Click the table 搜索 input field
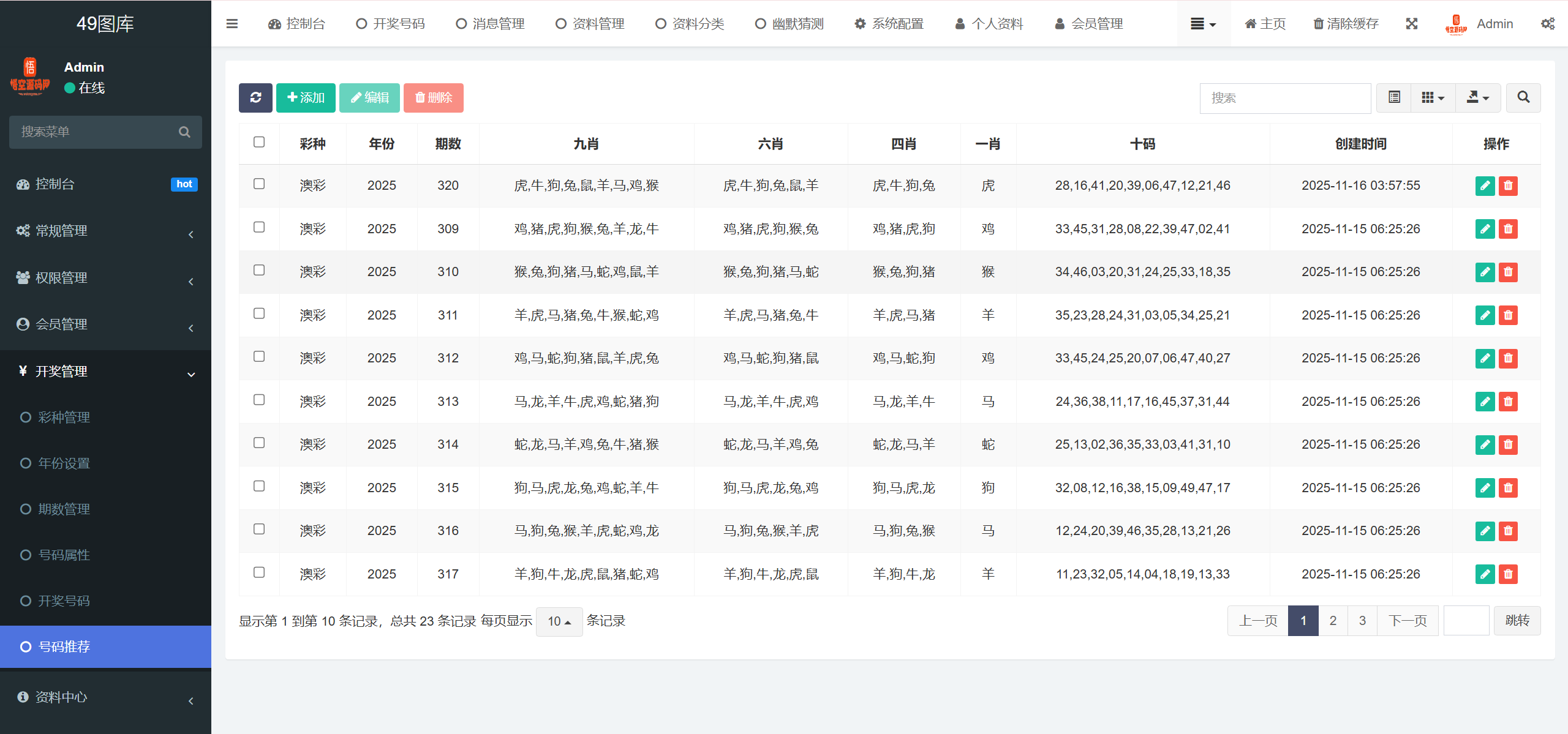Viewport: 1568px width, 734px height. click(x=1284, y=98)
